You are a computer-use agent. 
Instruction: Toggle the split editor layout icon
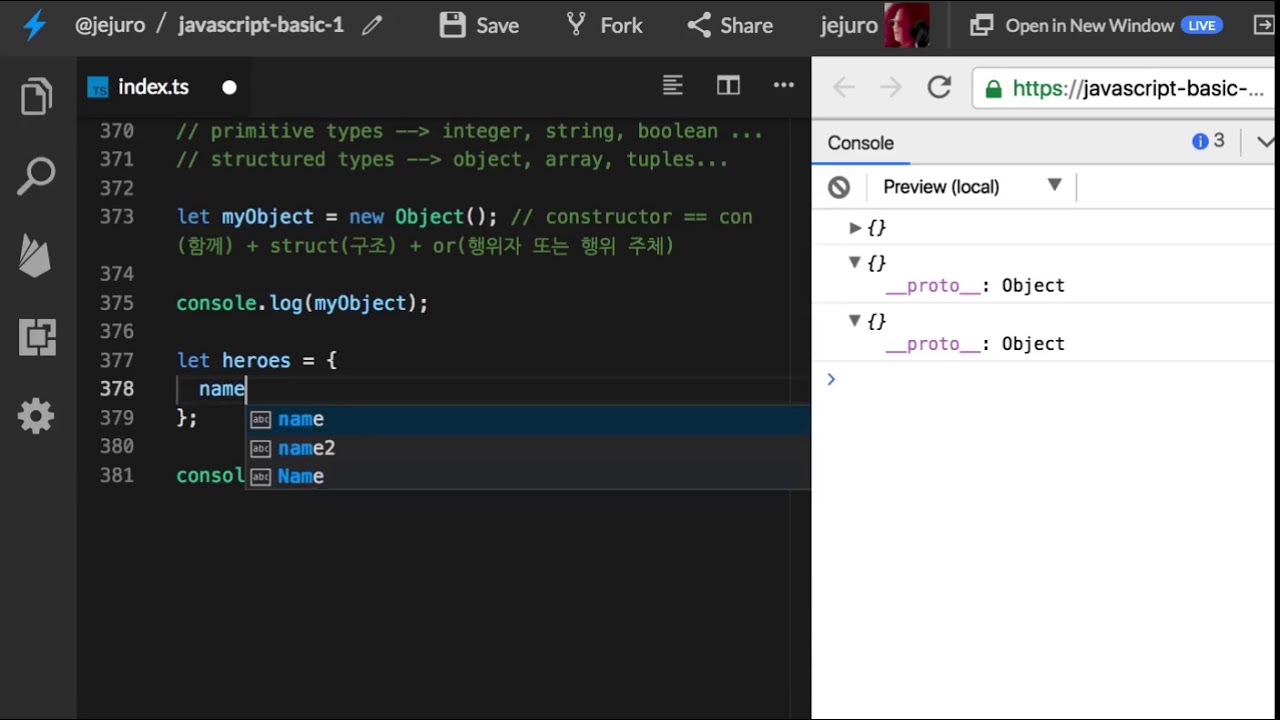(728, 86)
